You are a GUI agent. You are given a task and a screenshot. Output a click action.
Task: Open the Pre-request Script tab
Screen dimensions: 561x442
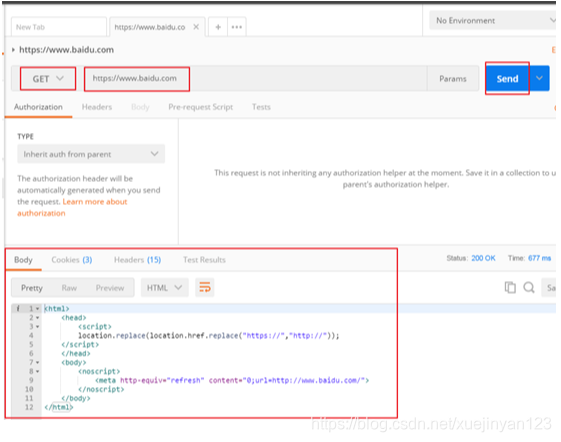tap(200, 107)
